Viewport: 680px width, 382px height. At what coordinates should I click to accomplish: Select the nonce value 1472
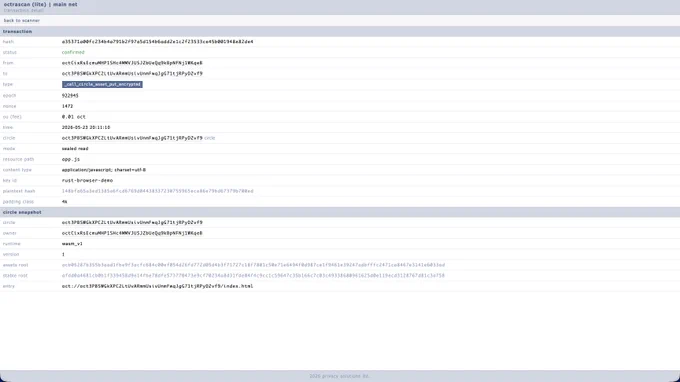coord(67,106)
